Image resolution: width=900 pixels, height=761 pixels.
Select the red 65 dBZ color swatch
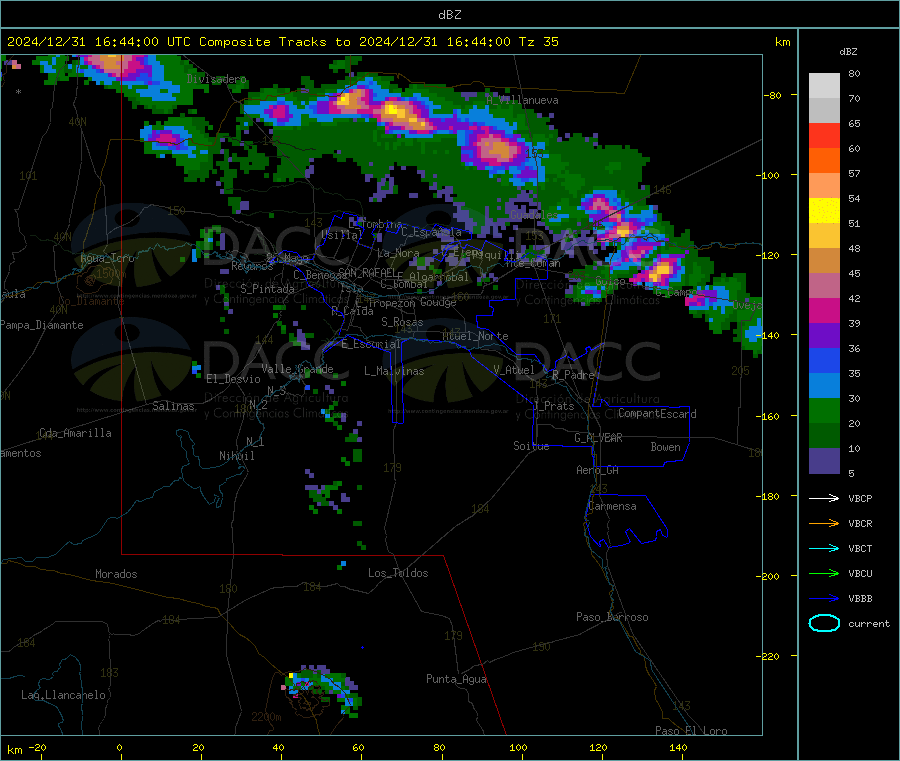(824, 135)
